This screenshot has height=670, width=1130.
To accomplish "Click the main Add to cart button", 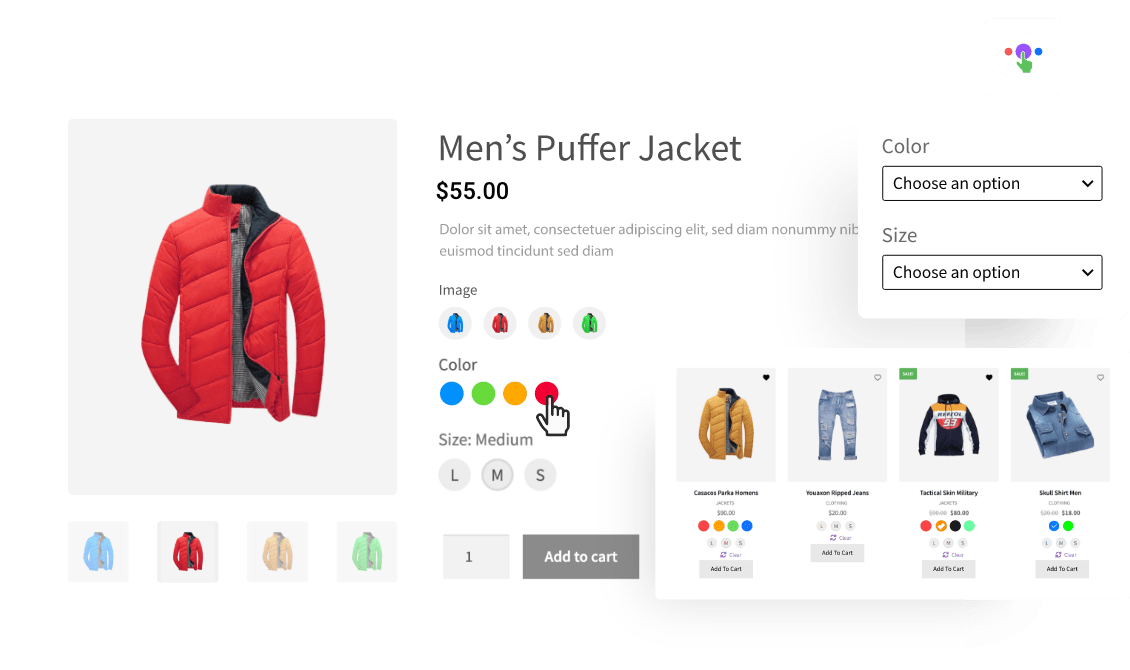I will tap(581, 556).
